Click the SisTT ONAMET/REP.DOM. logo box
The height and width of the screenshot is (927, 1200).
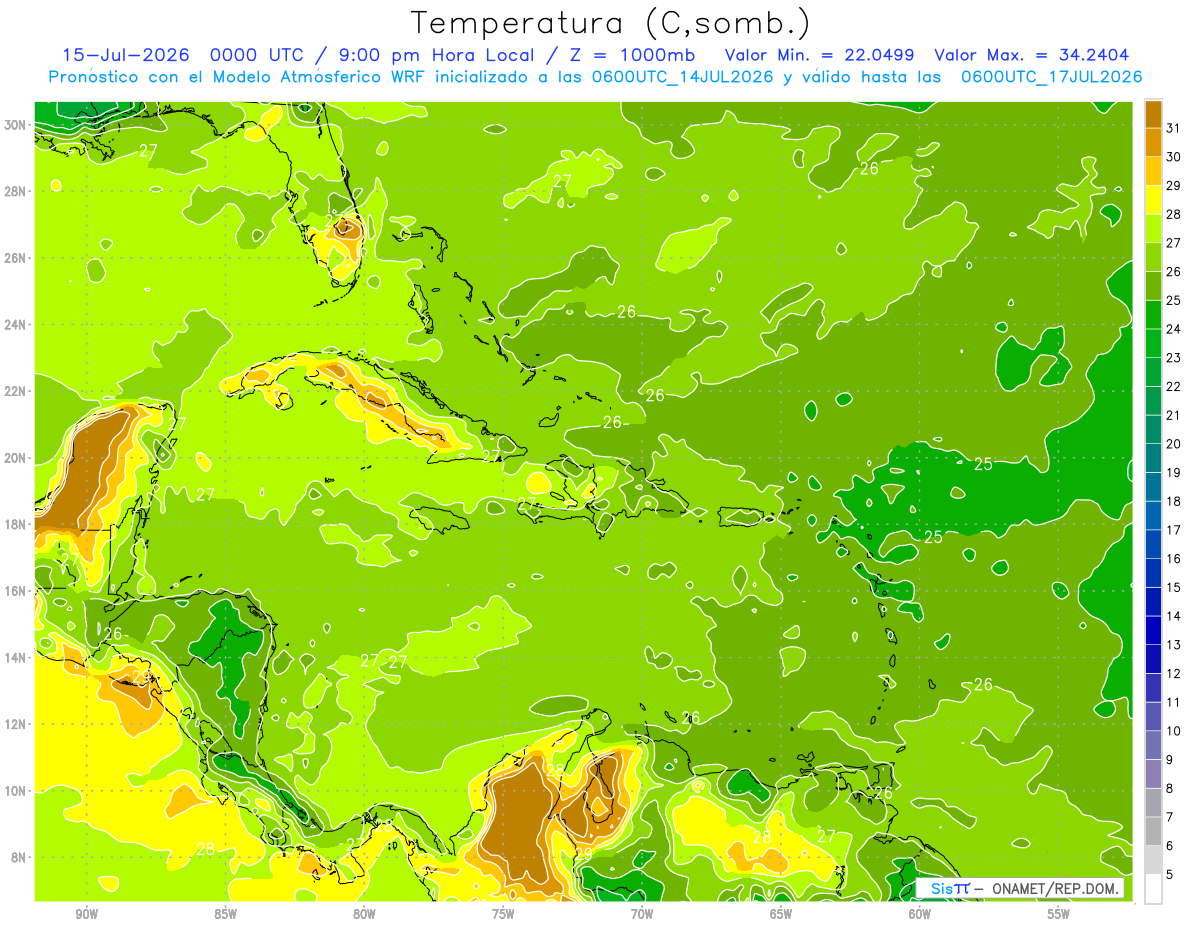(x=1020, y=888)
